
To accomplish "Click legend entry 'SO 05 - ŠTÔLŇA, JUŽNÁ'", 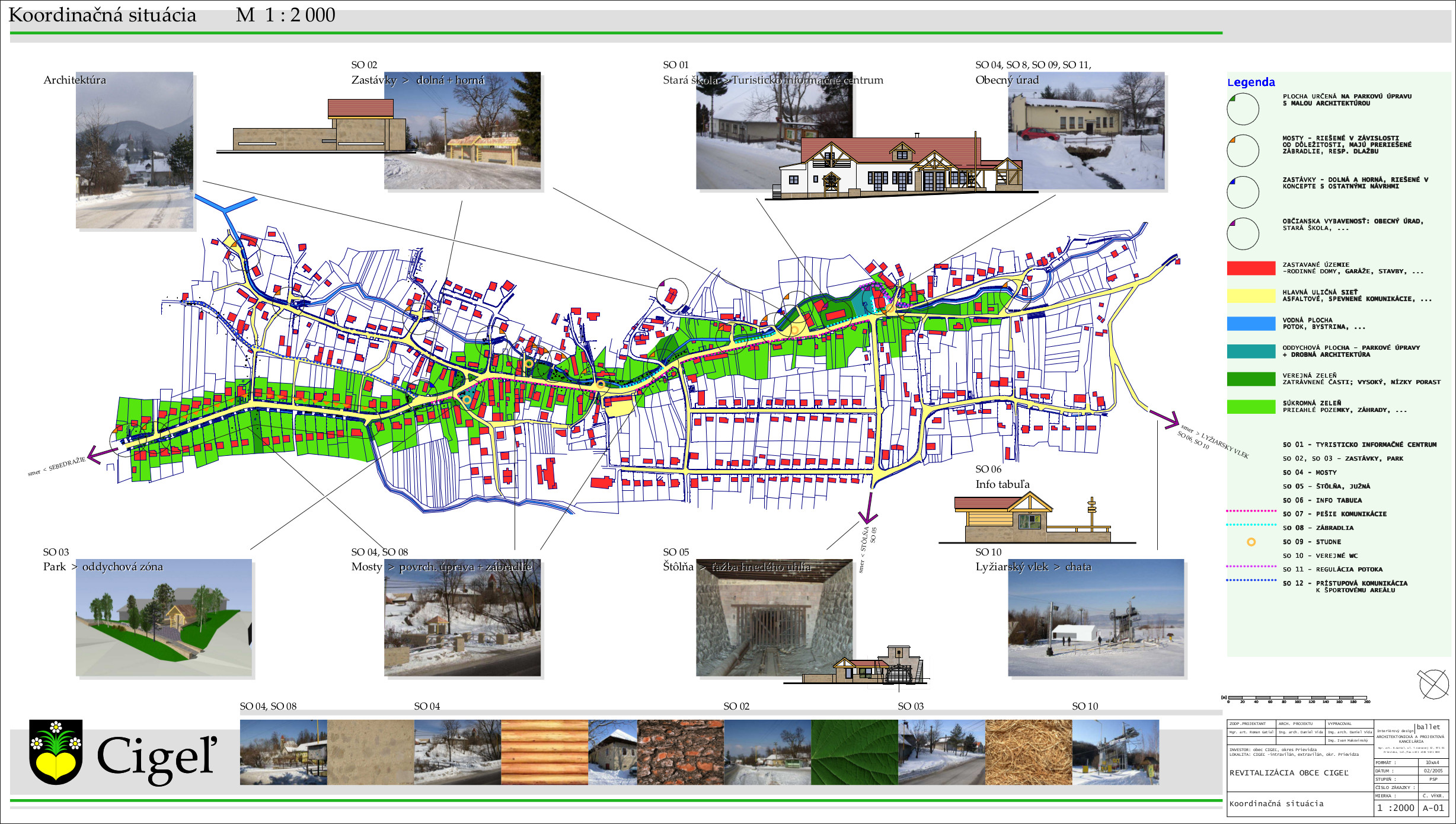I will (x=1326, y=486).
